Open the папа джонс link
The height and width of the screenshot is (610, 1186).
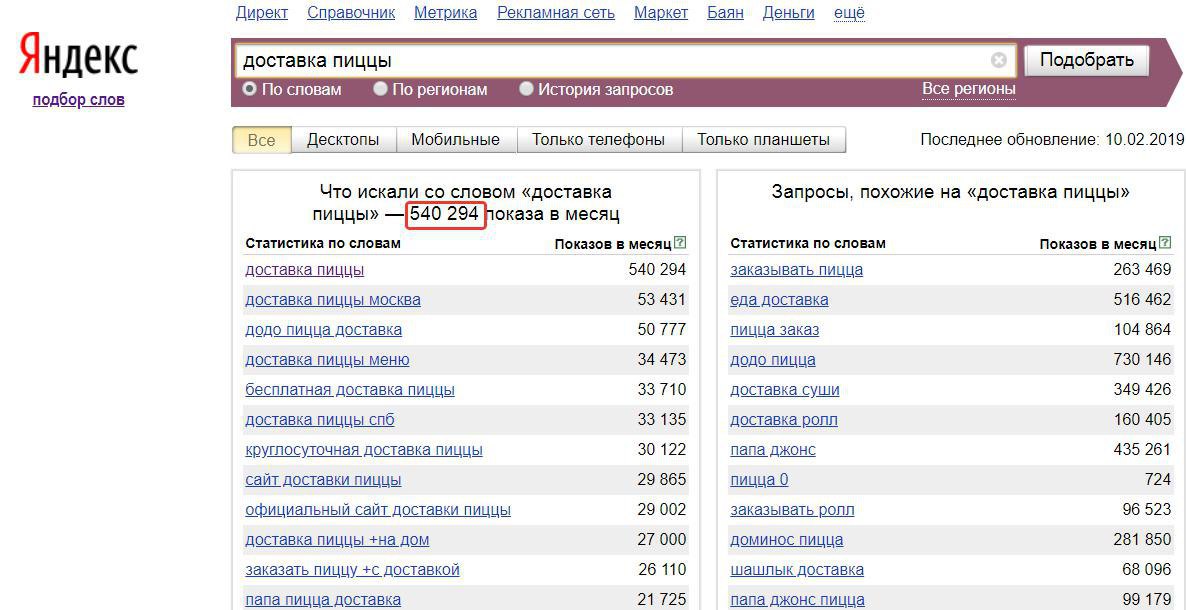(773, 450)
